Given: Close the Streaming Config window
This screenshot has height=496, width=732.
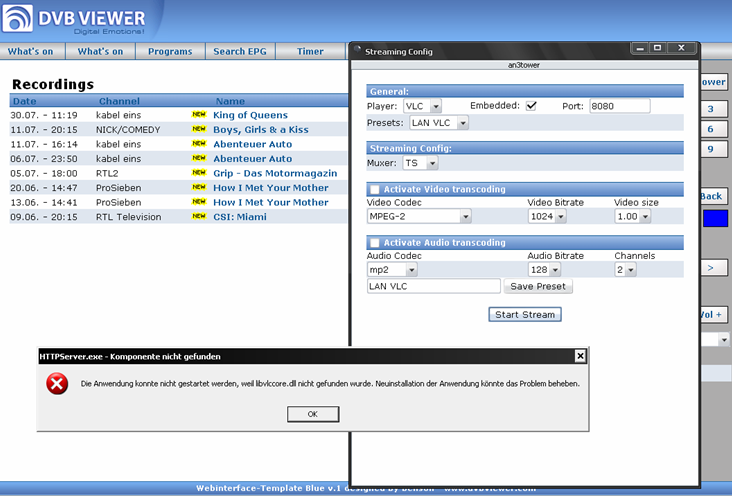Looking at the screenshot, I should pos(681,48).
